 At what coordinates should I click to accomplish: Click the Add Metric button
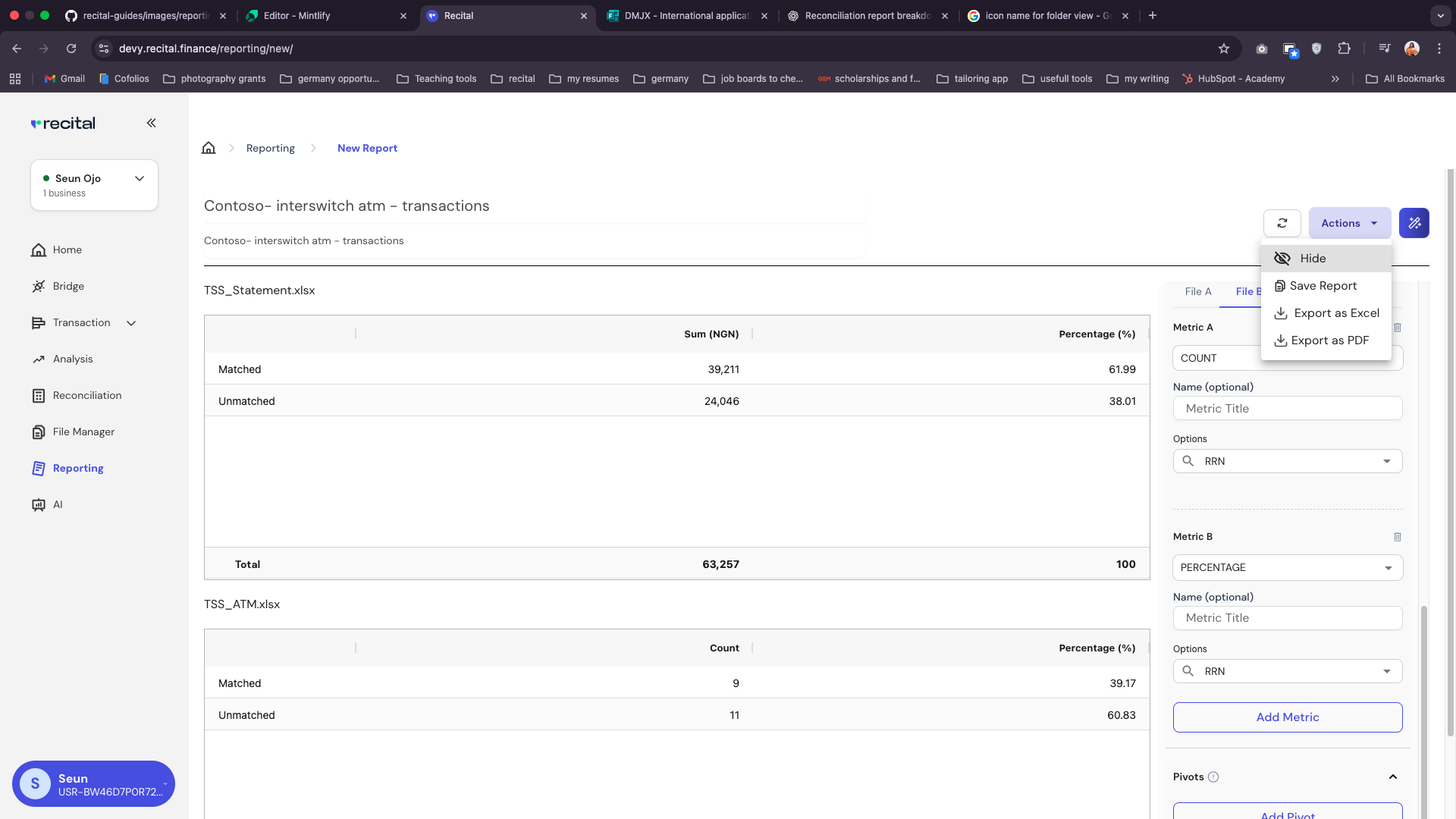(x=1287, y=717)
